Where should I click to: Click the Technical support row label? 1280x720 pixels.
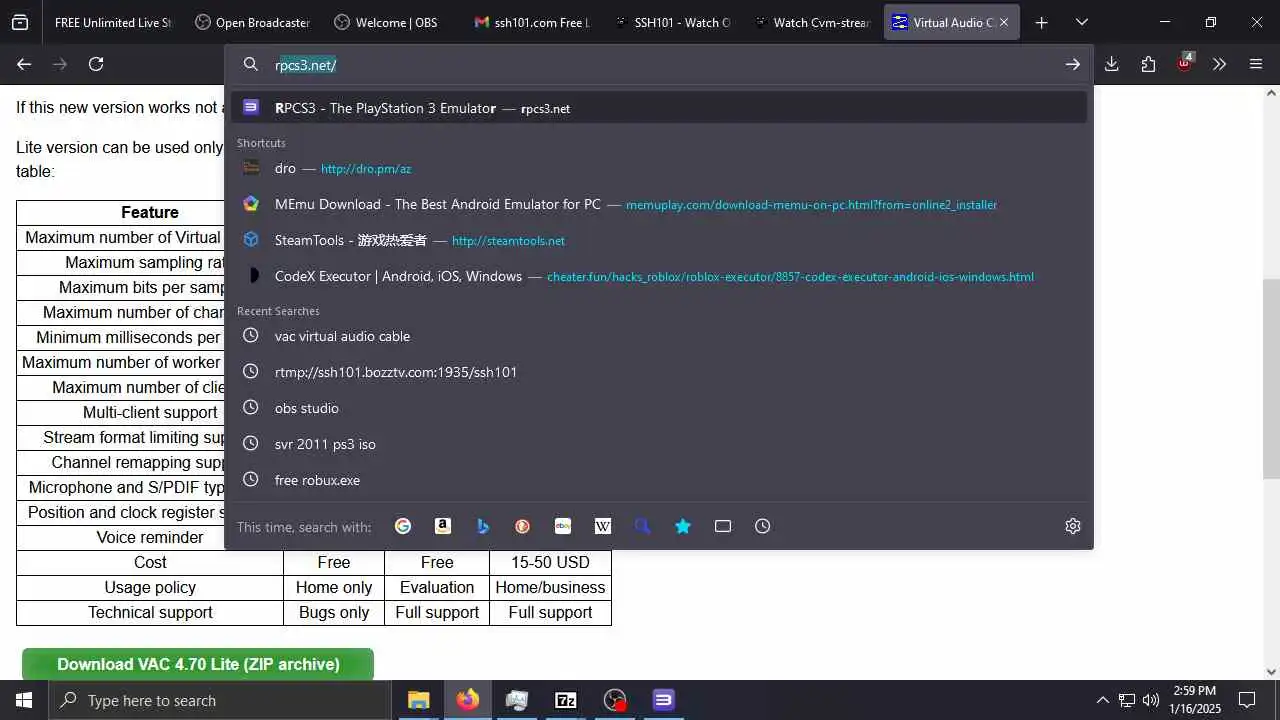tap(150, 612)
